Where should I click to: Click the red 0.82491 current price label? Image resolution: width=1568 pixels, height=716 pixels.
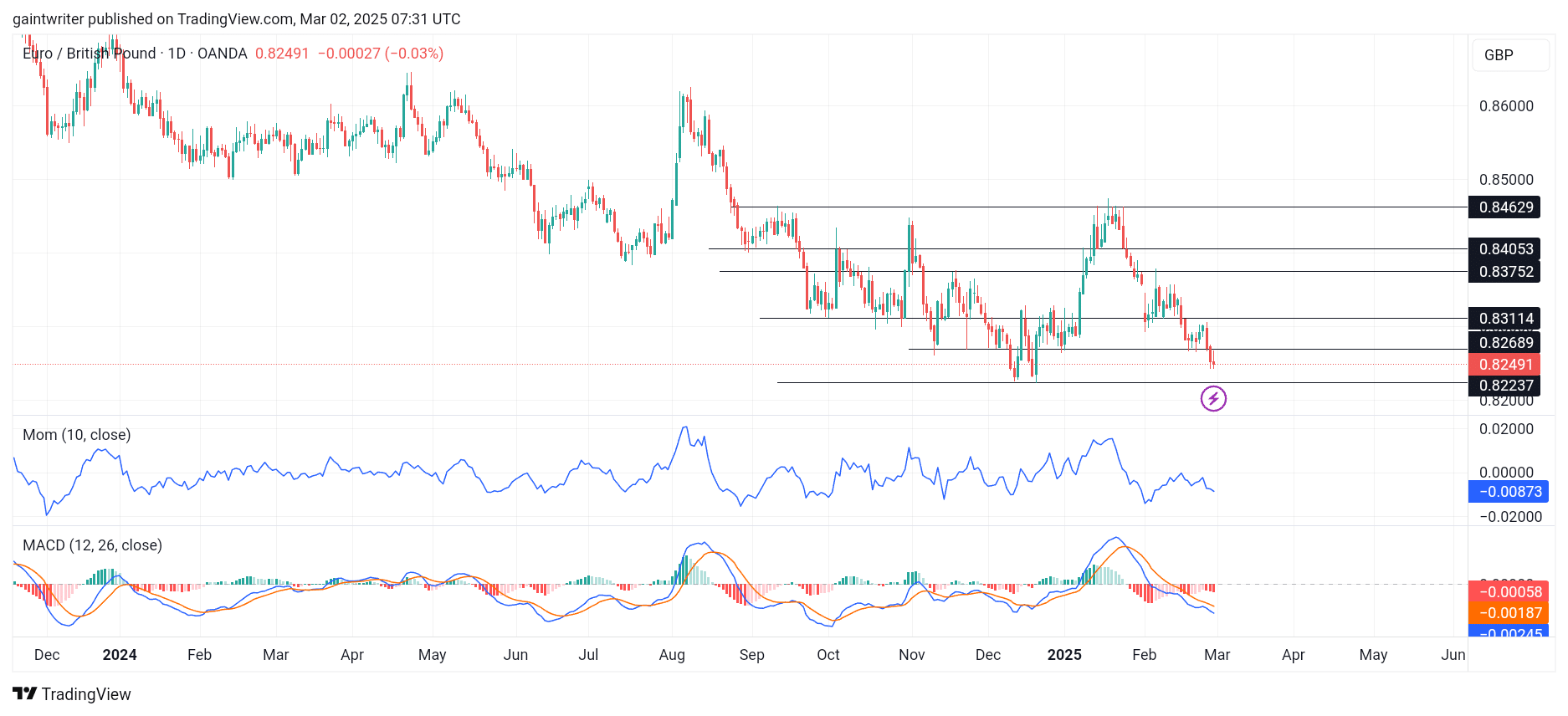[1504, 365]
